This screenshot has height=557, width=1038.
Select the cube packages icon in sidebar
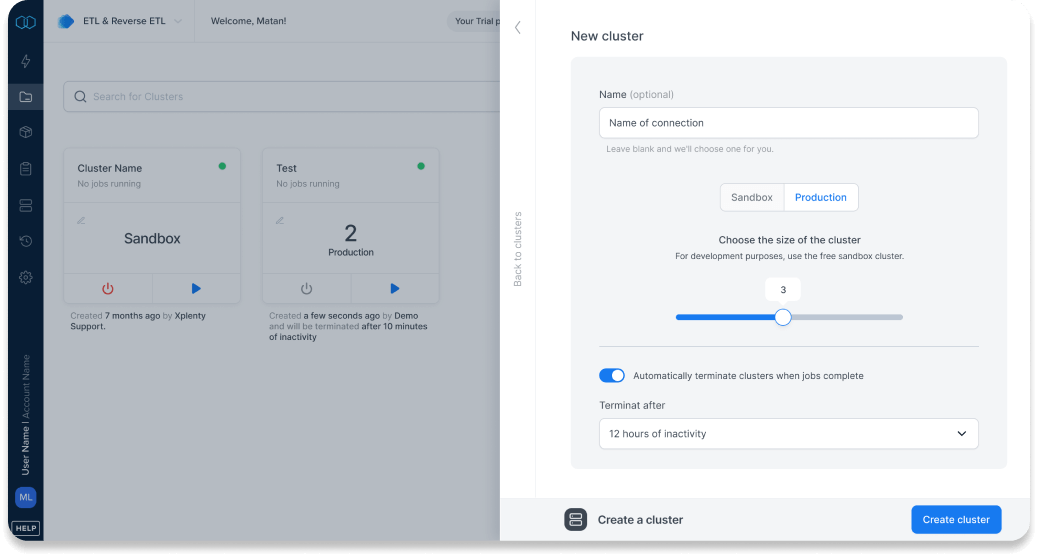pos(26,133)
